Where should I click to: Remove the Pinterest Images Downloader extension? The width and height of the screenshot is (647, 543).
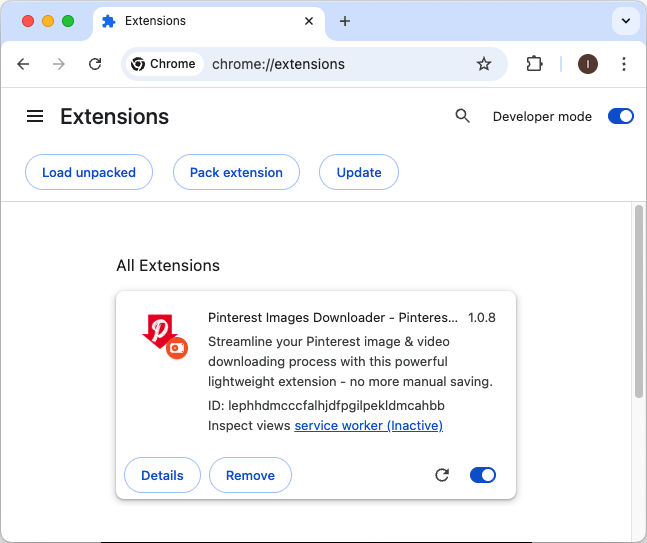250,475
